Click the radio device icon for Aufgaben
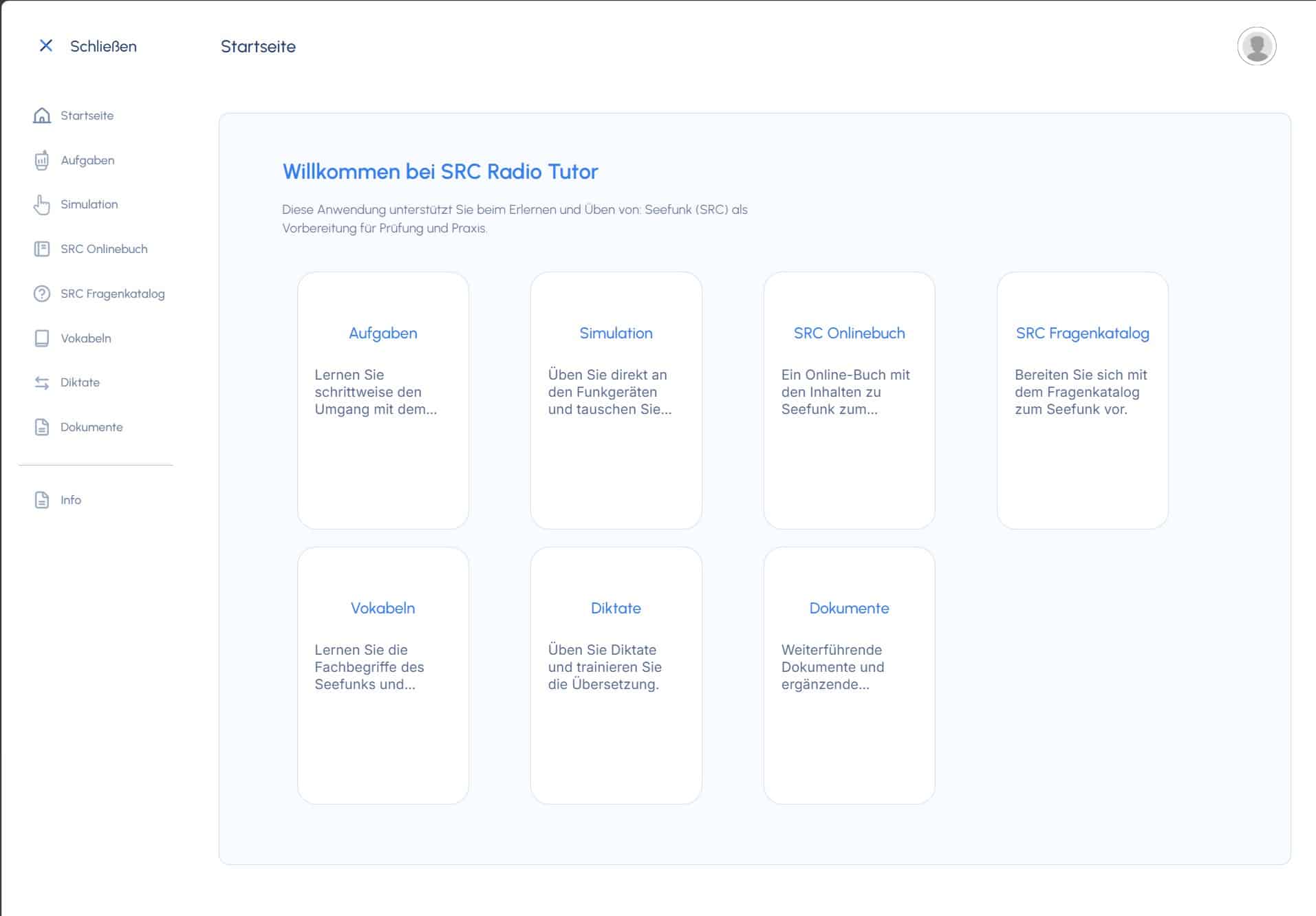 [42, 160]
